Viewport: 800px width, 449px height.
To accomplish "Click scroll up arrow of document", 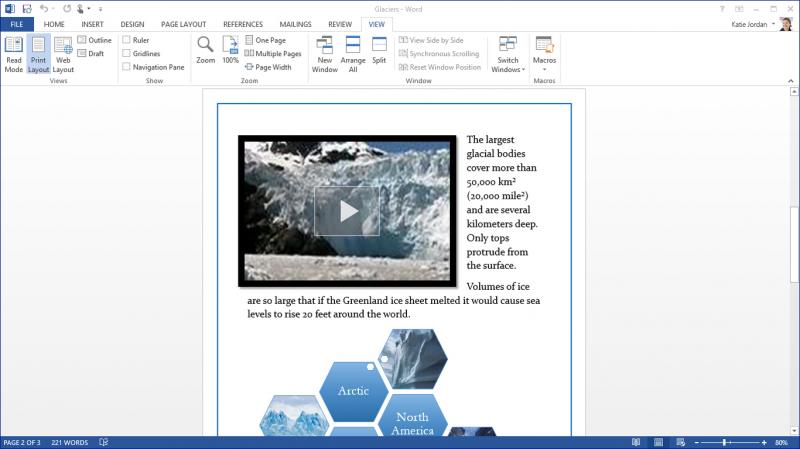I will click(x=794, y=91).
